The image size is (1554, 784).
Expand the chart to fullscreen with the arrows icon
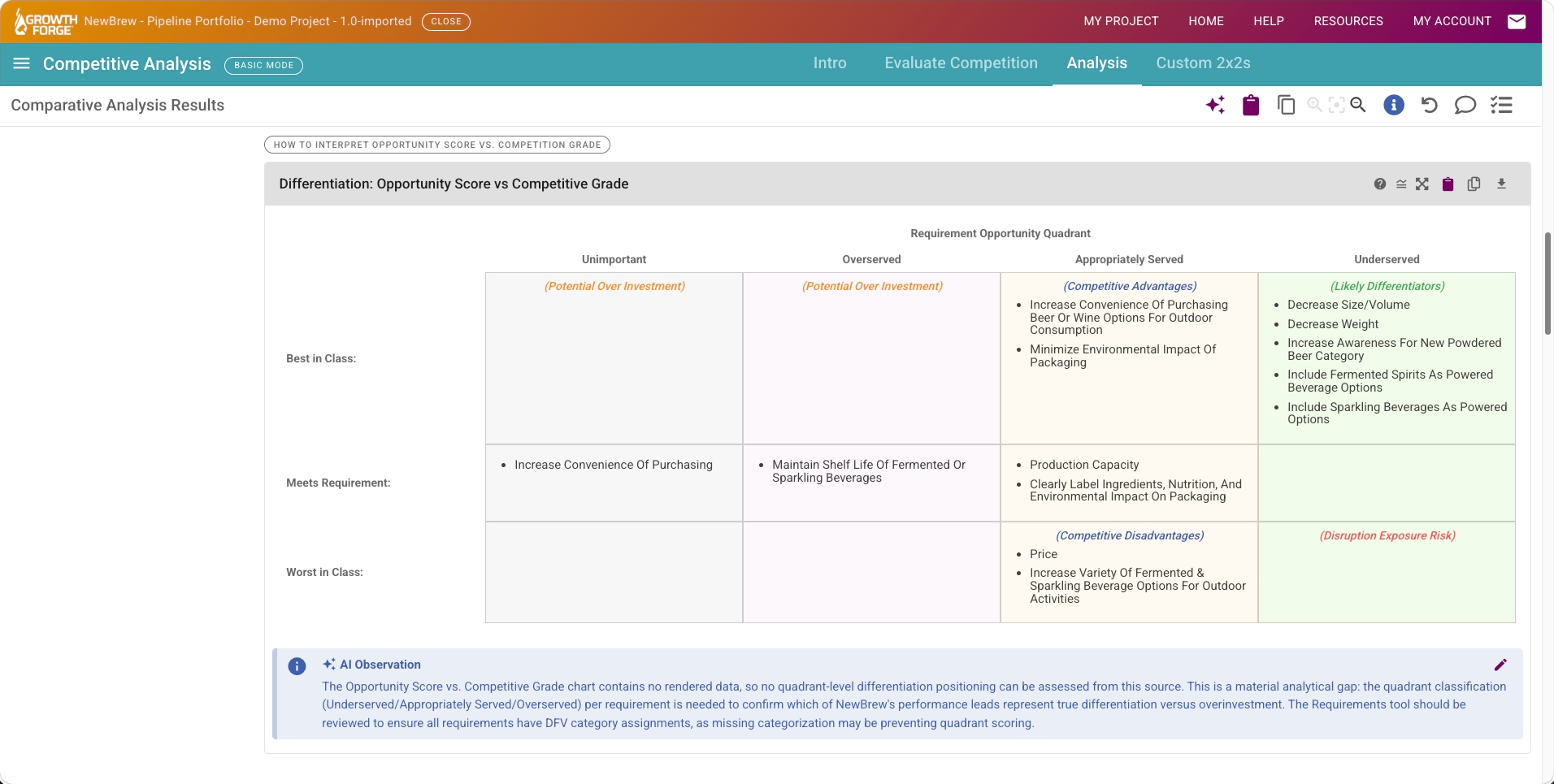tap(1422, 184)
